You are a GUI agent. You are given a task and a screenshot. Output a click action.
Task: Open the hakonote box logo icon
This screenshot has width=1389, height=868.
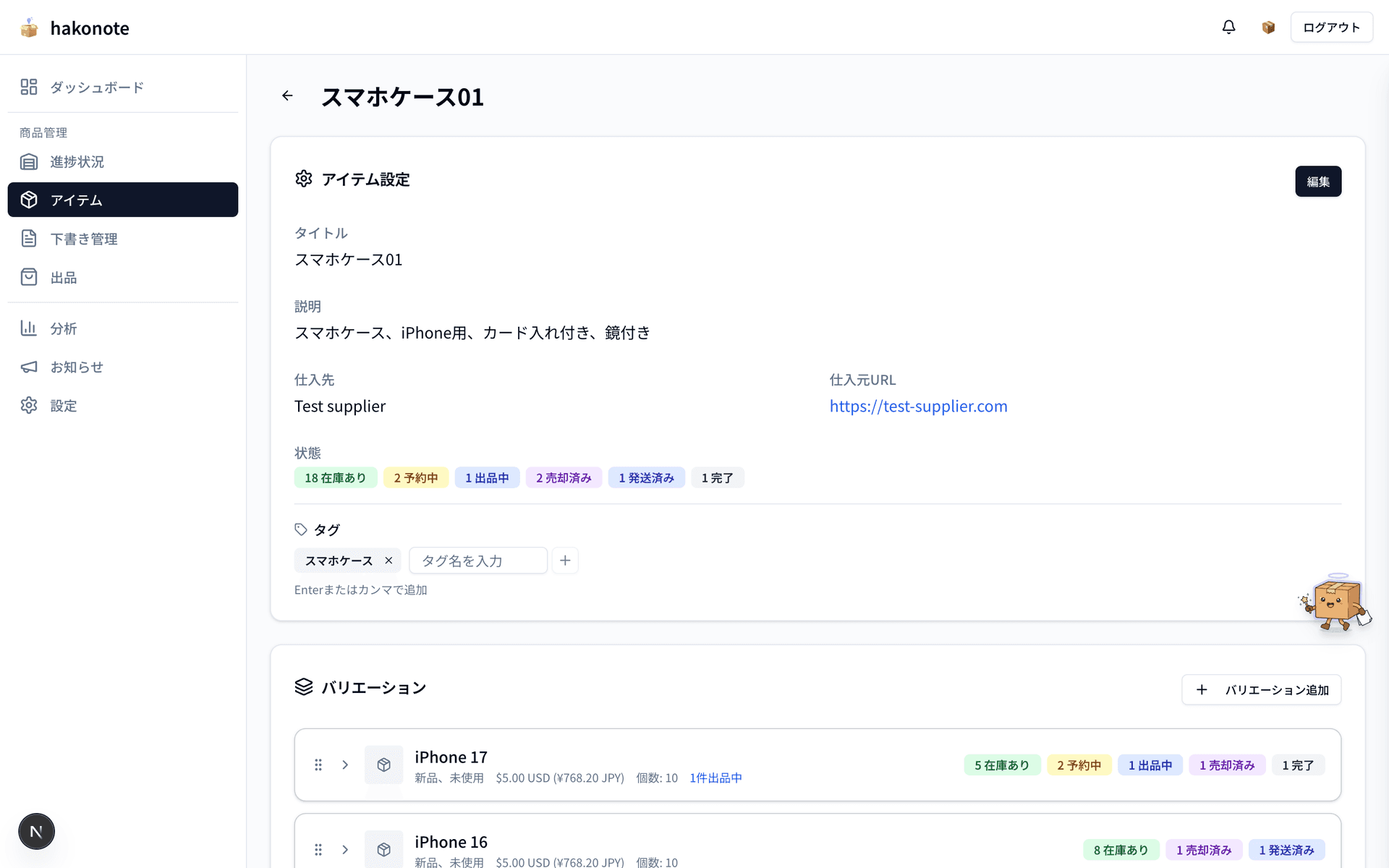coord(29,27)
